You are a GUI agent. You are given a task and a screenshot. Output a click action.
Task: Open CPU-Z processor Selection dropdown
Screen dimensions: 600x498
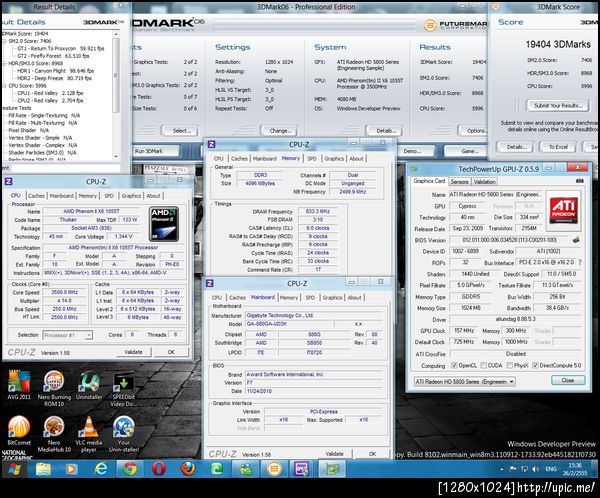(x=69, y=335)
